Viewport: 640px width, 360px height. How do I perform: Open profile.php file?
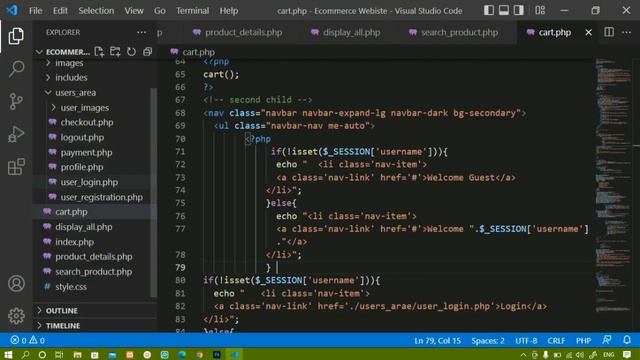pyautogui.click(x=82, y=167)
